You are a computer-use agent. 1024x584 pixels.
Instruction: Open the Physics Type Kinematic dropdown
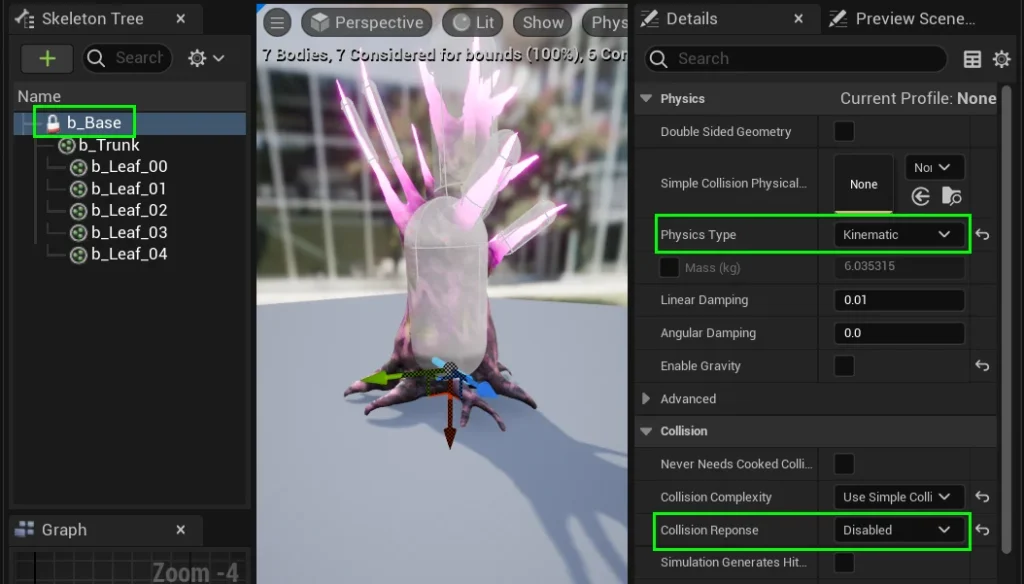[897, 235]
